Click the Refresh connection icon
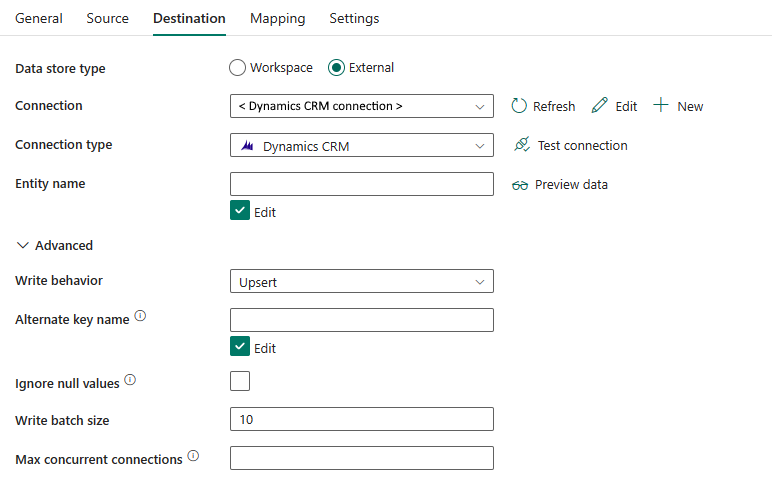The height and width of the screenshot is (502, 772). (x=519, y=105)
